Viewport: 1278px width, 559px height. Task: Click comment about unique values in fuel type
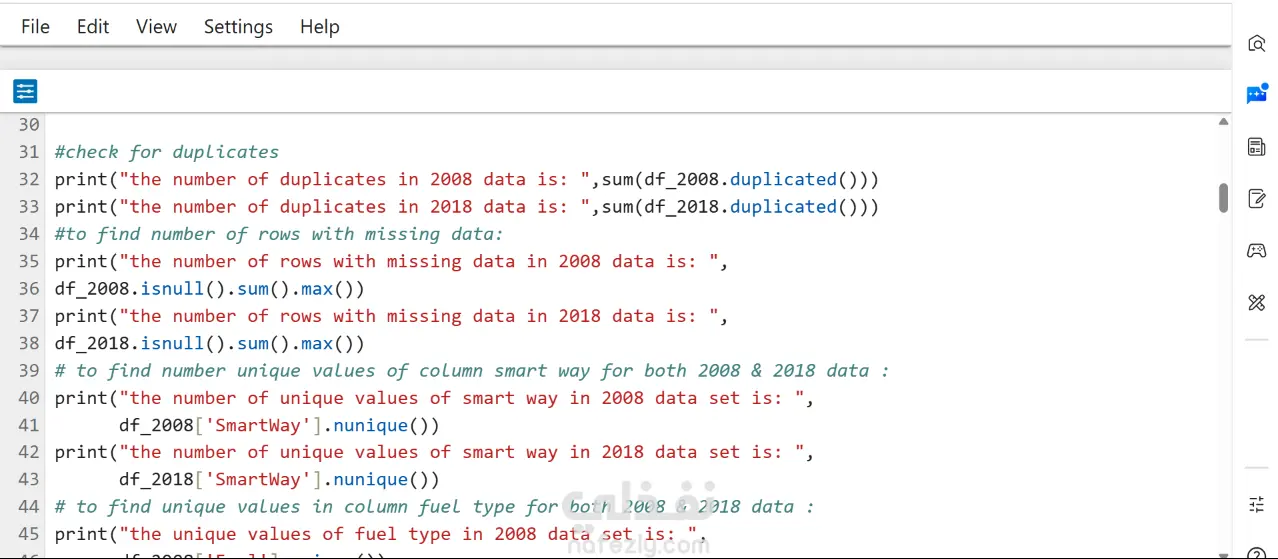point(435,506)
